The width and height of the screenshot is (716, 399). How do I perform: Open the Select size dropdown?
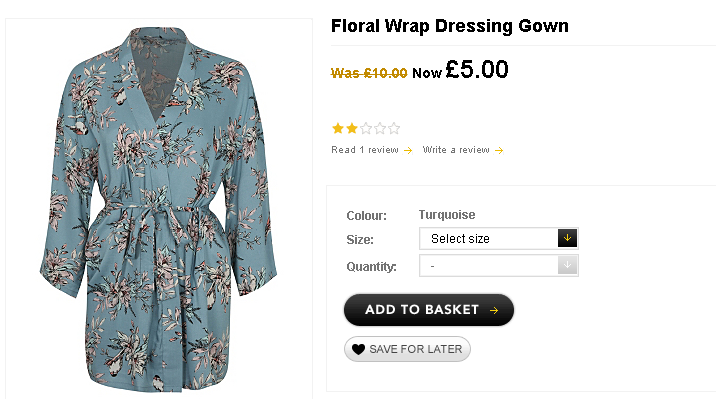[499, 238]
